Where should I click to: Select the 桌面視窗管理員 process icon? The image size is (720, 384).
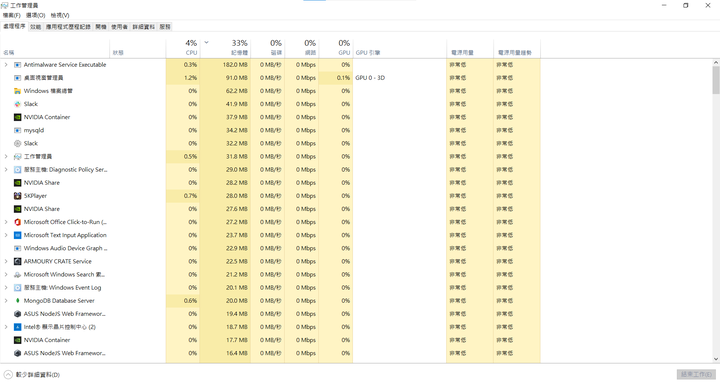(17, 78)
